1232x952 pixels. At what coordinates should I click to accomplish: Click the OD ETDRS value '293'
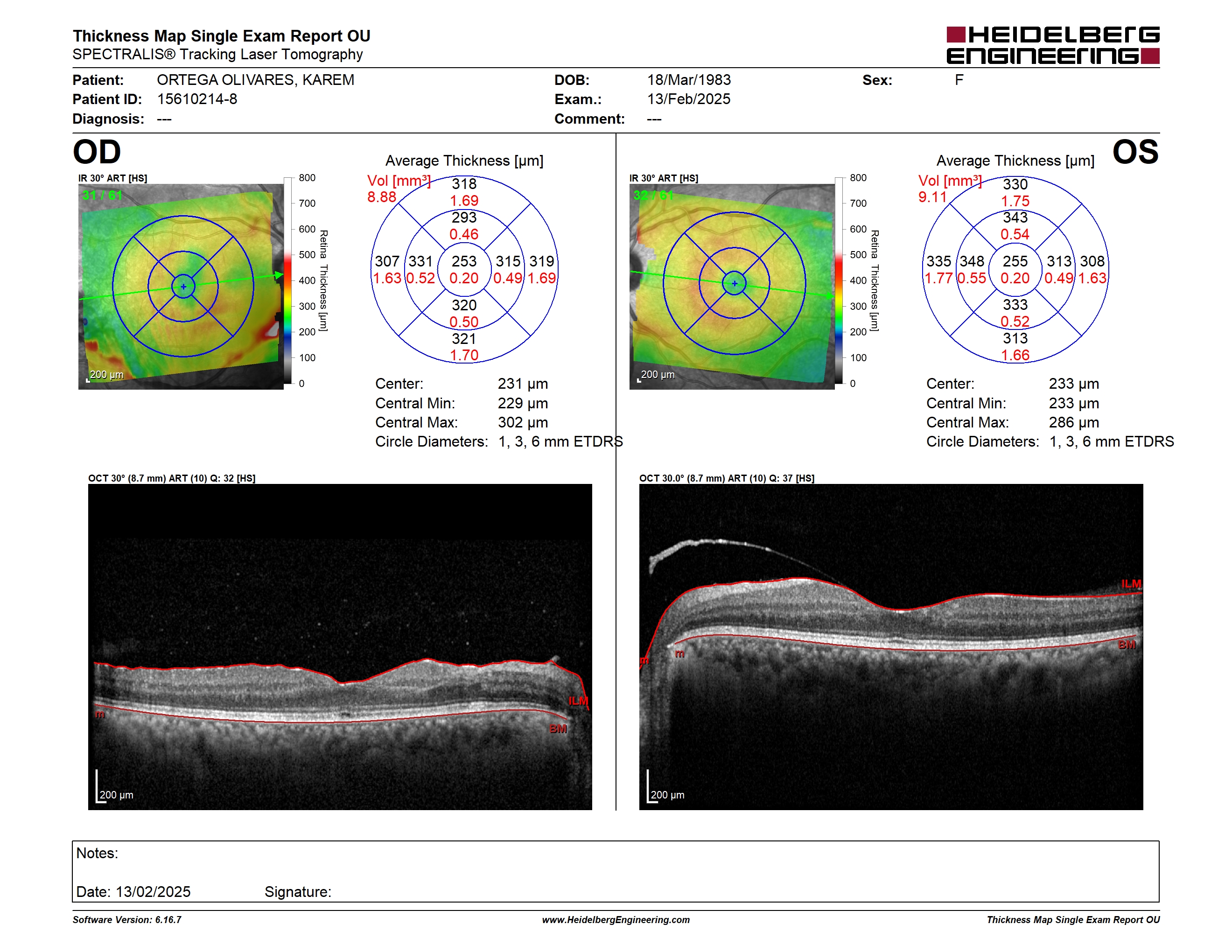coord(464,217)
